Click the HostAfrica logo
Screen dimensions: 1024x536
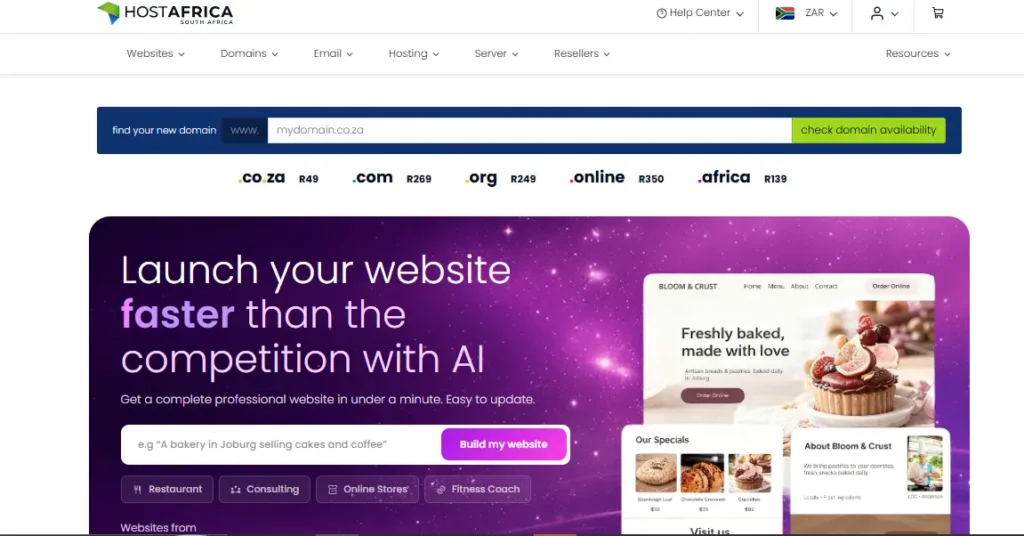tap(165, 13)
